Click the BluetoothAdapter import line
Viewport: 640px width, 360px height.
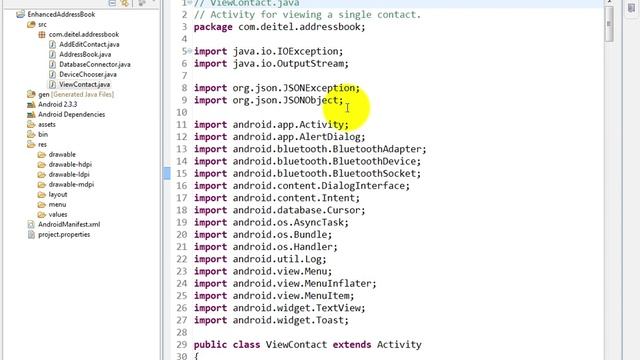(310, 149)
